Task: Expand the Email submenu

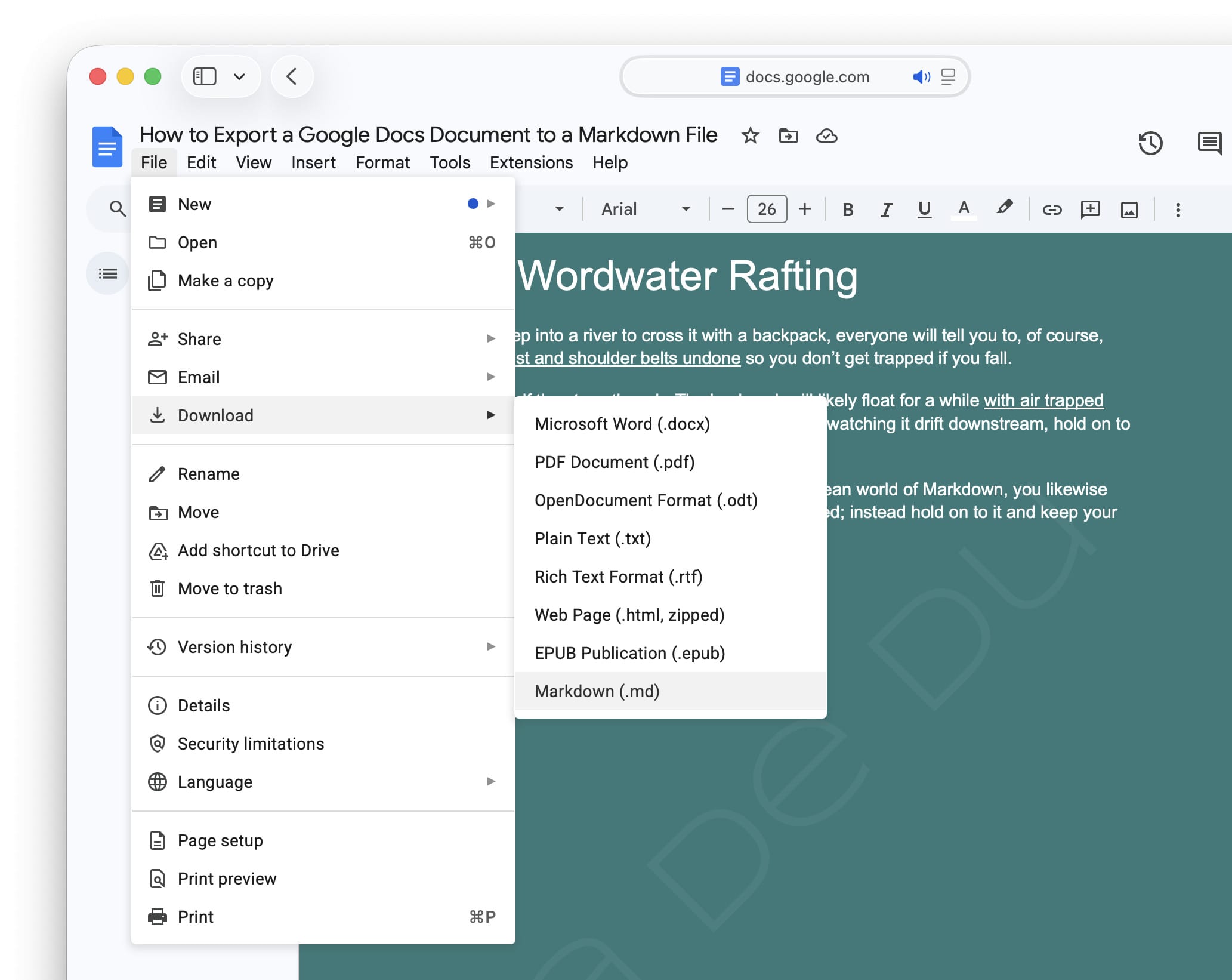Action: pos(323,377)
